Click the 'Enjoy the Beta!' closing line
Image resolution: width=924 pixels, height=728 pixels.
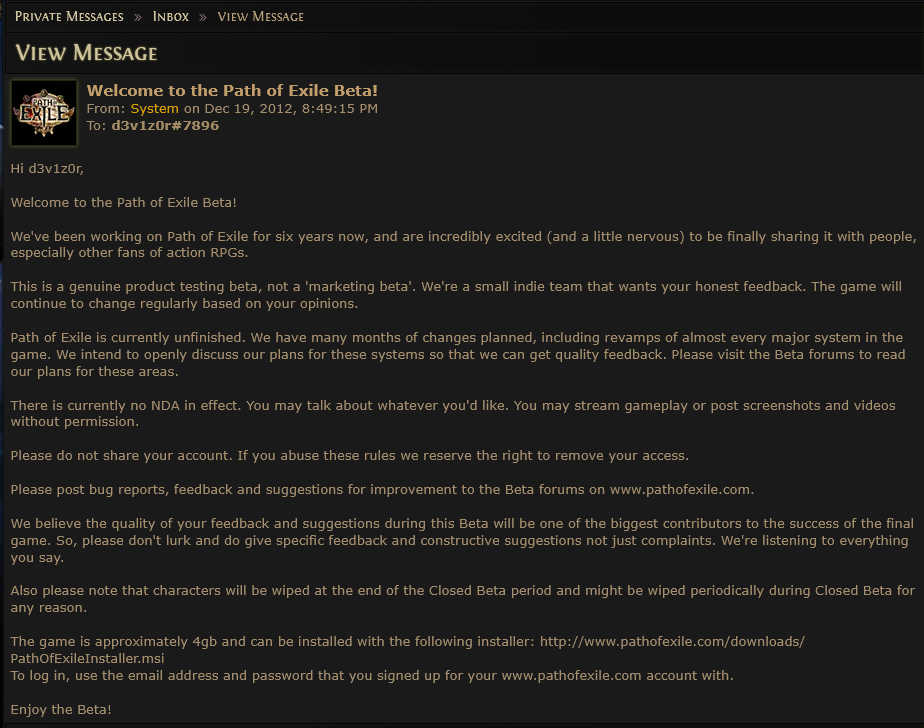61,709
